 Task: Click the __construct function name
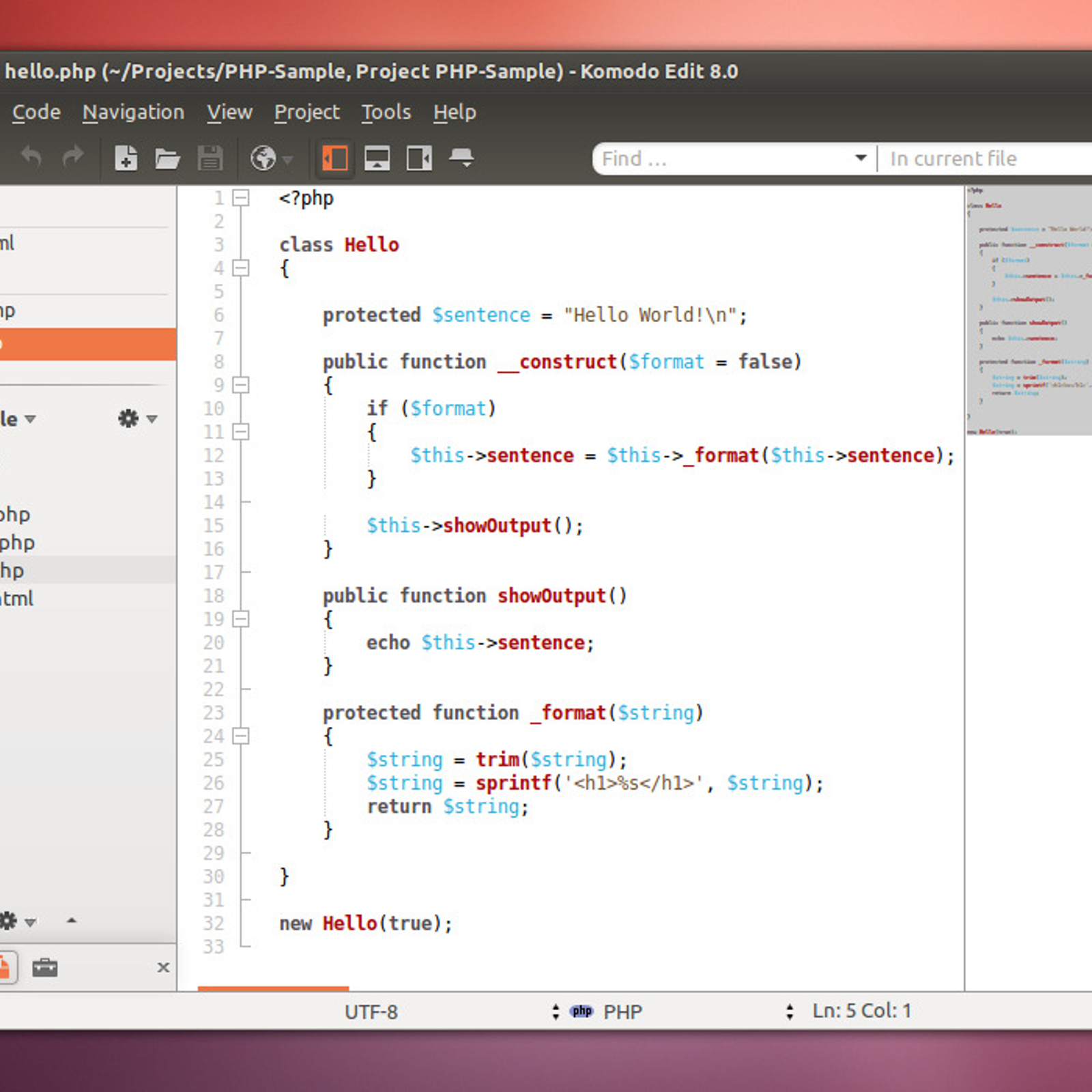point(558,362)
